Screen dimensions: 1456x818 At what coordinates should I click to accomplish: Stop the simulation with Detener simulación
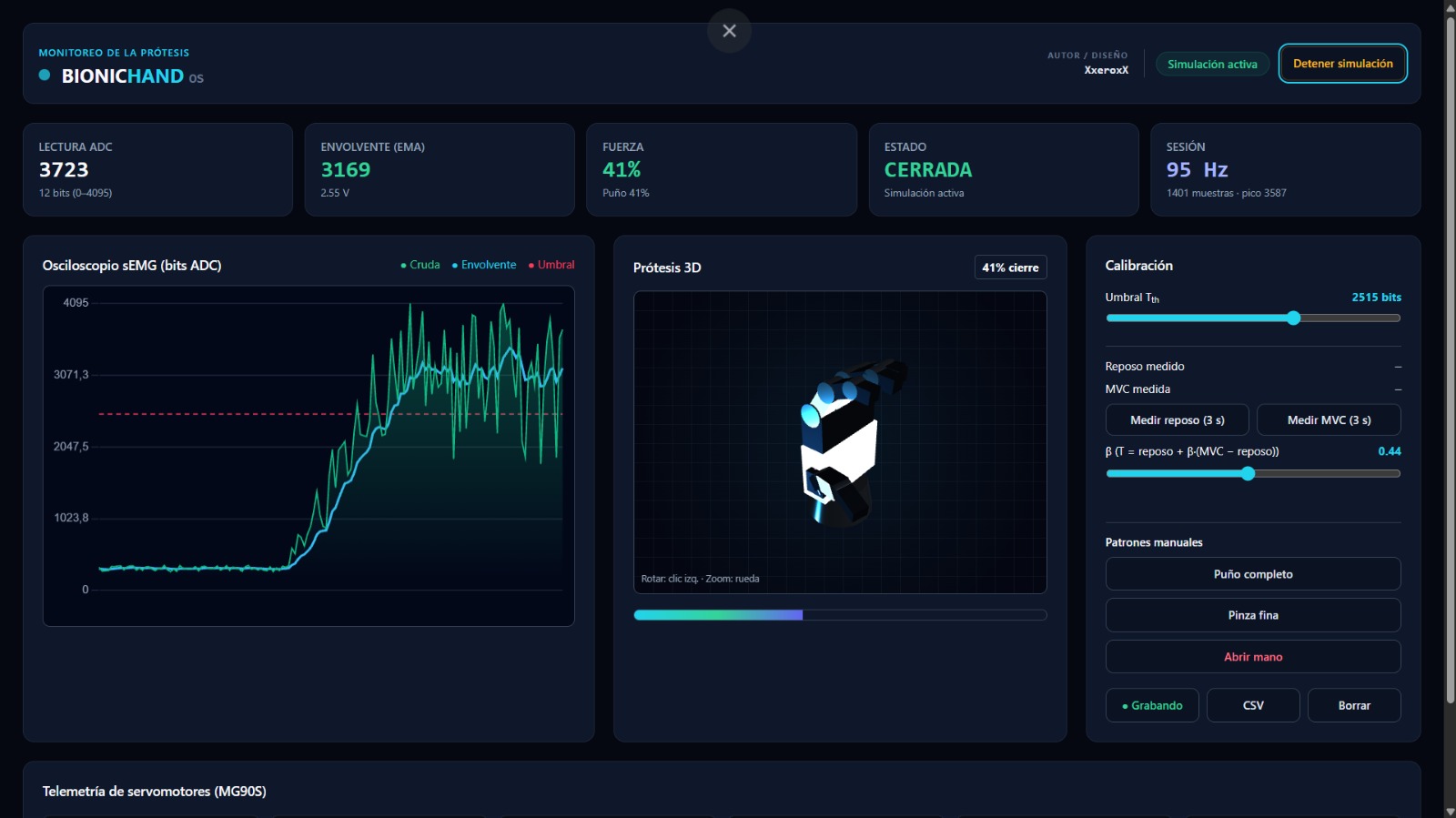pos(1343,64)
